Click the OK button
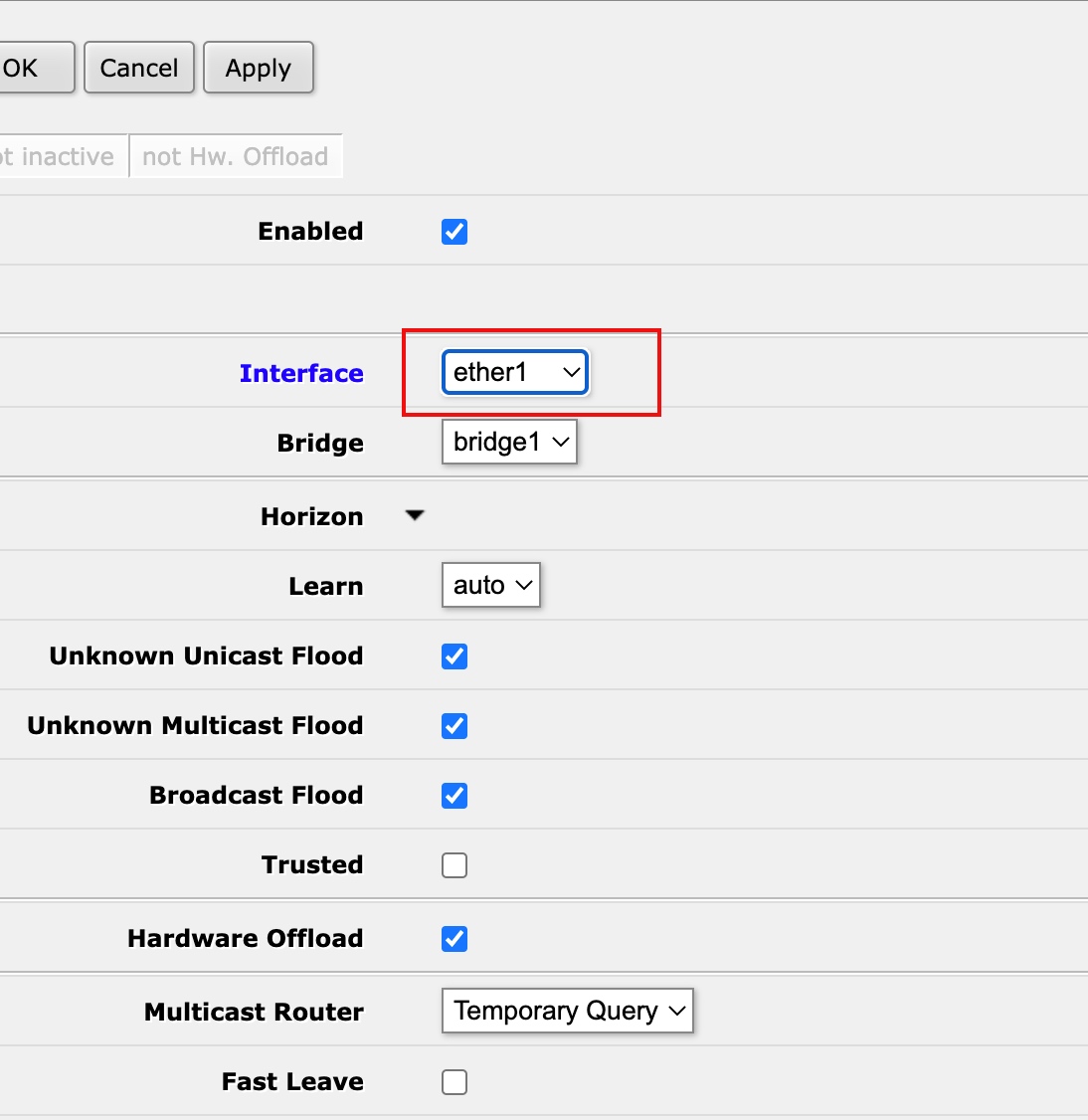Screen dimensions: 1088x1120 click(x=36, y=68)
